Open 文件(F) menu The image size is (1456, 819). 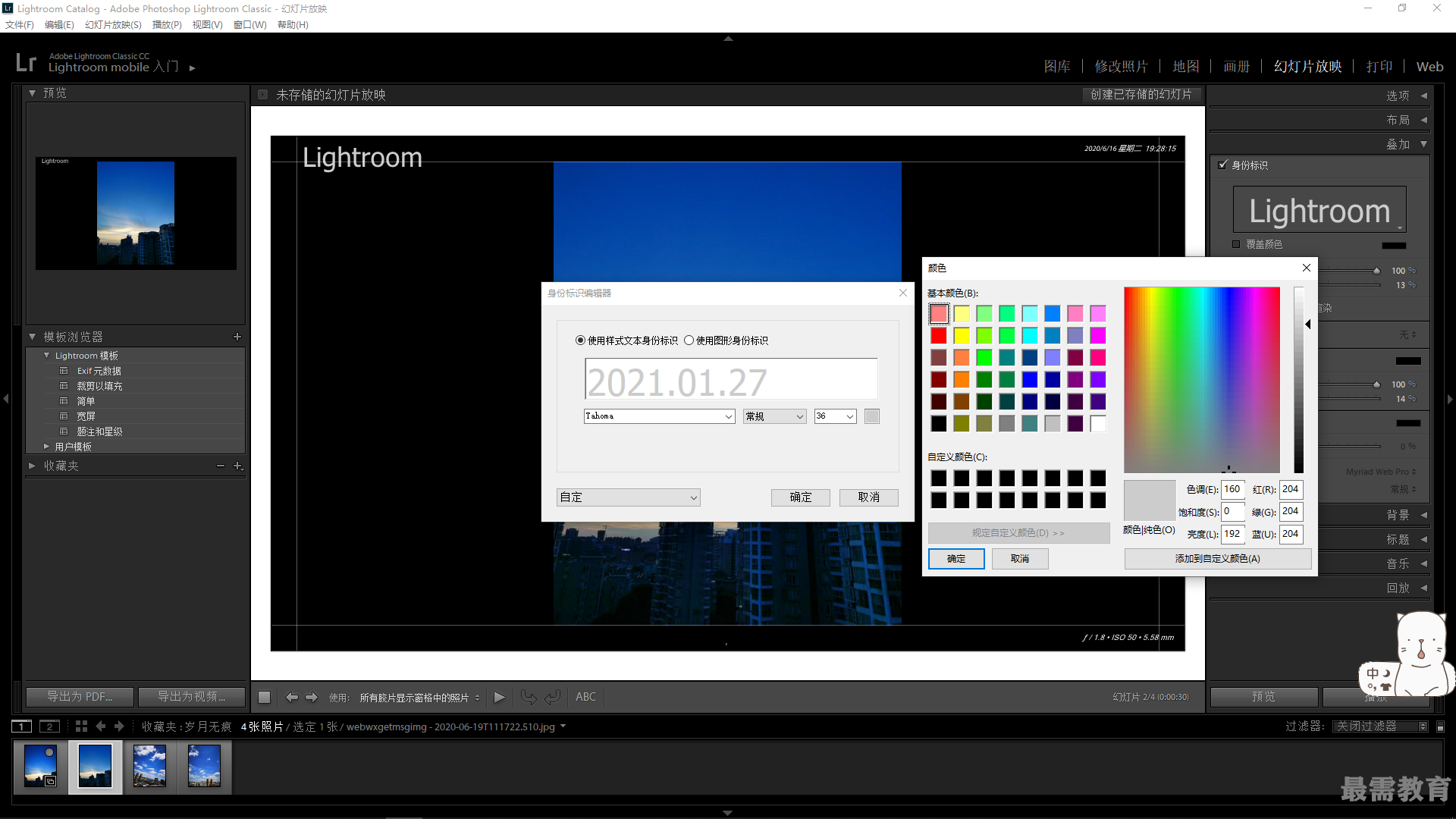click(x=20, y=24)
